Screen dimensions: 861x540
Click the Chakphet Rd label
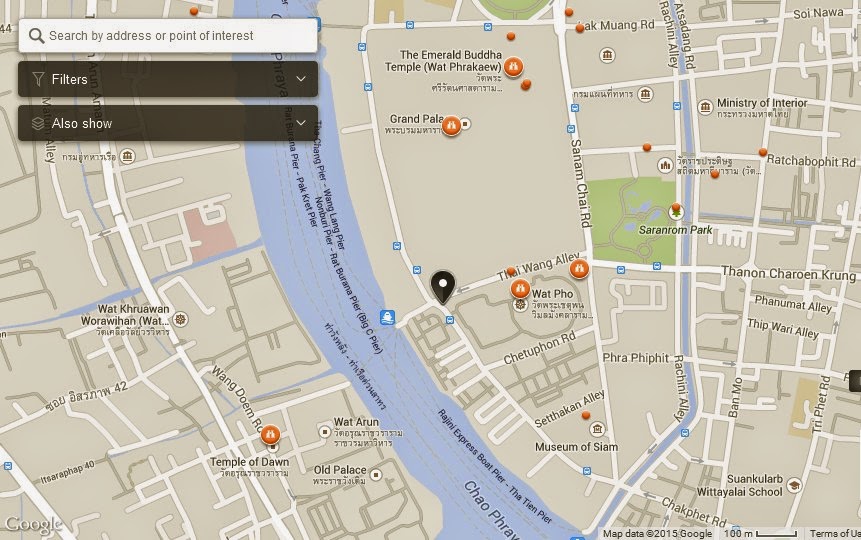click(x=694, y=511)
